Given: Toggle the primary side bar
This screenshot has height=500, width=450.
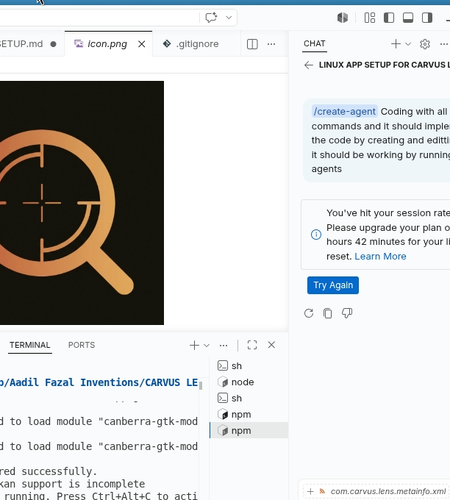Looking at the screenshot, I should pos(389,17).
